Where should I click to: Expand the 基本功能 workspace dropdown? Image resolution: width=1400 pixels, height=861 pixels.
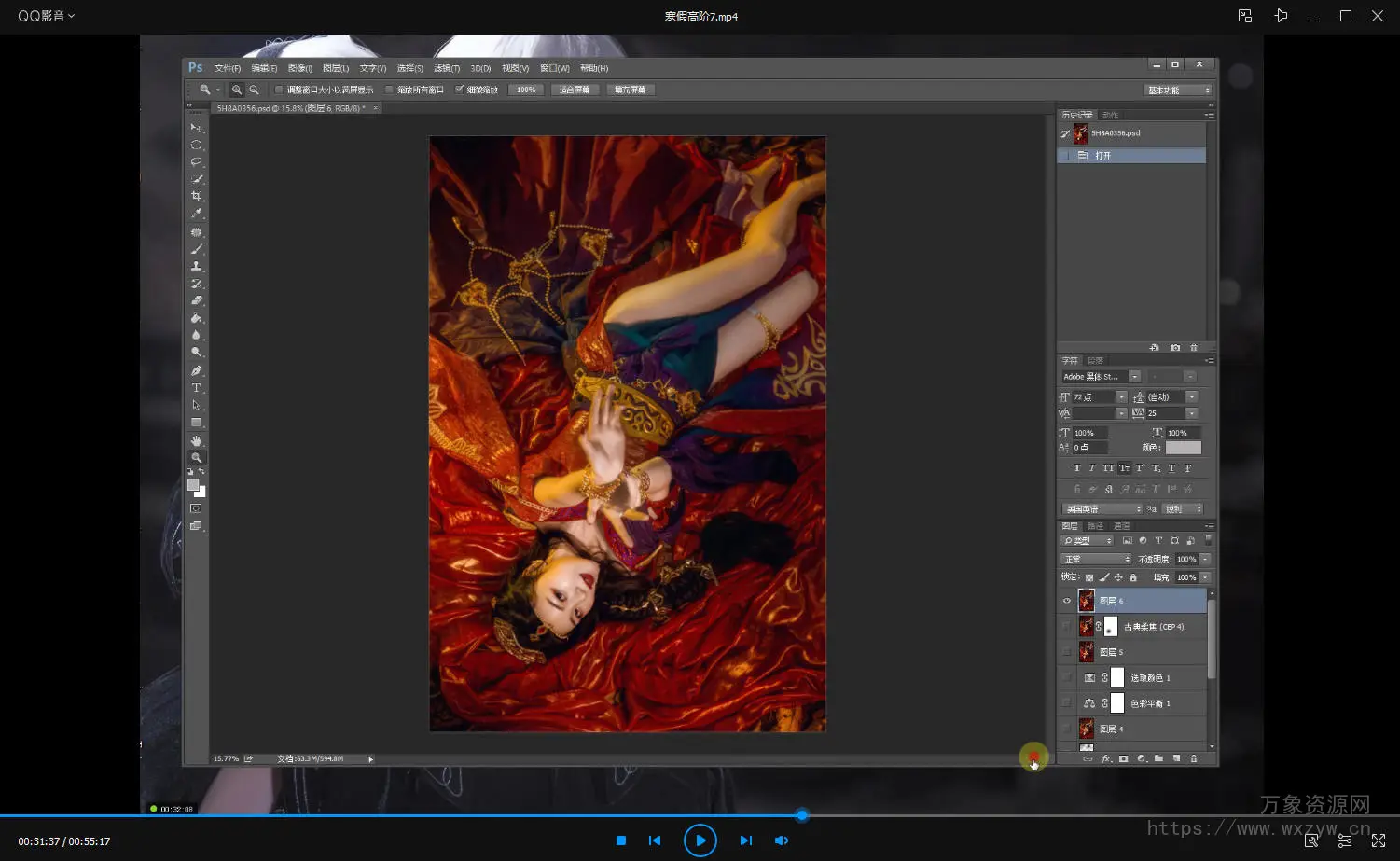point(1177,90)
